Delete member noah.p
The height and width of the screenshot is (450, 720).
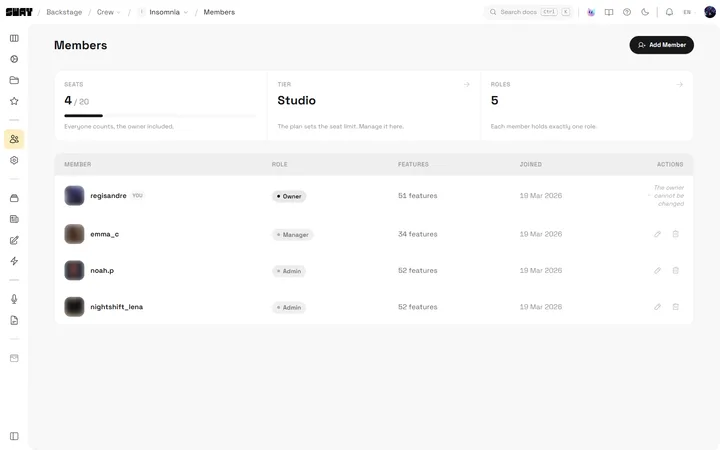(675, 270)
